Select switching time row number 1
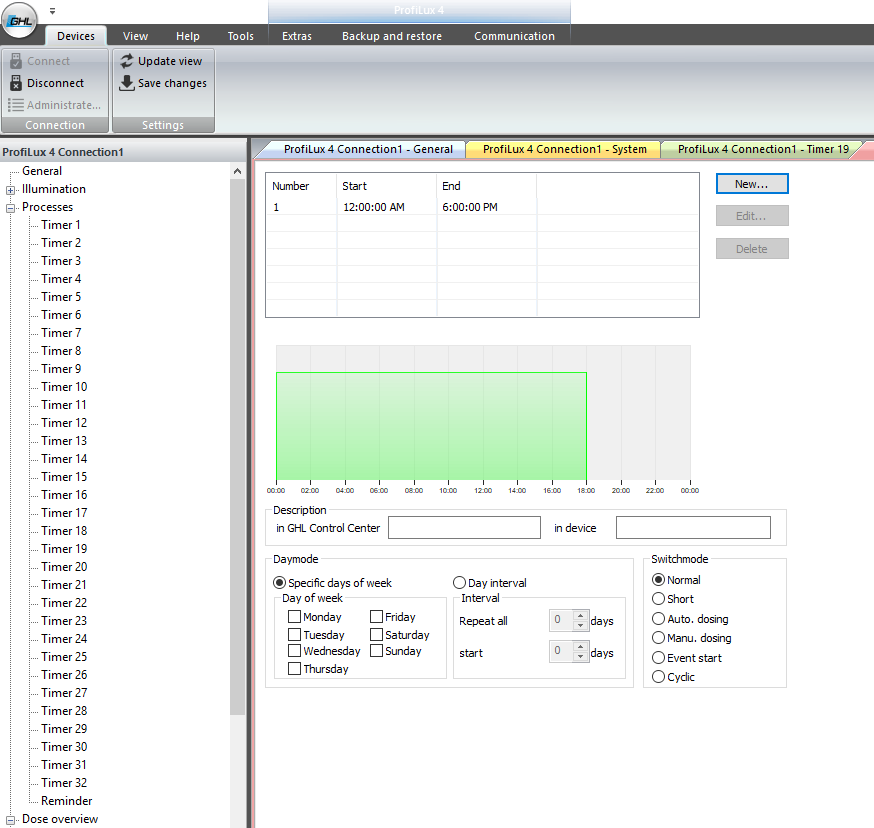 (x=482, y=207)
